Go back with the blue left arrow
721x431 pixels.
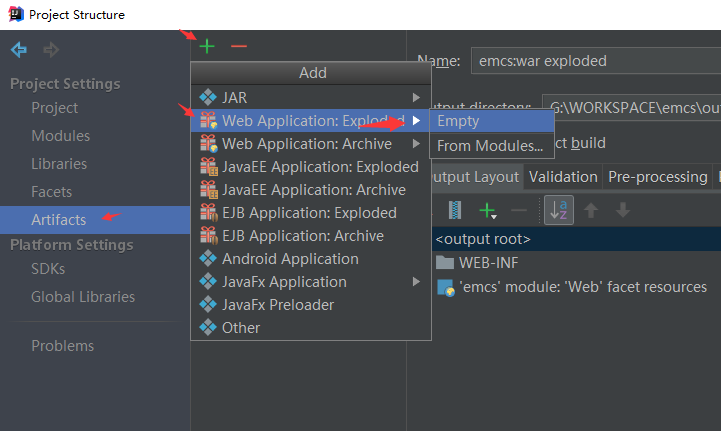point(19,49)
